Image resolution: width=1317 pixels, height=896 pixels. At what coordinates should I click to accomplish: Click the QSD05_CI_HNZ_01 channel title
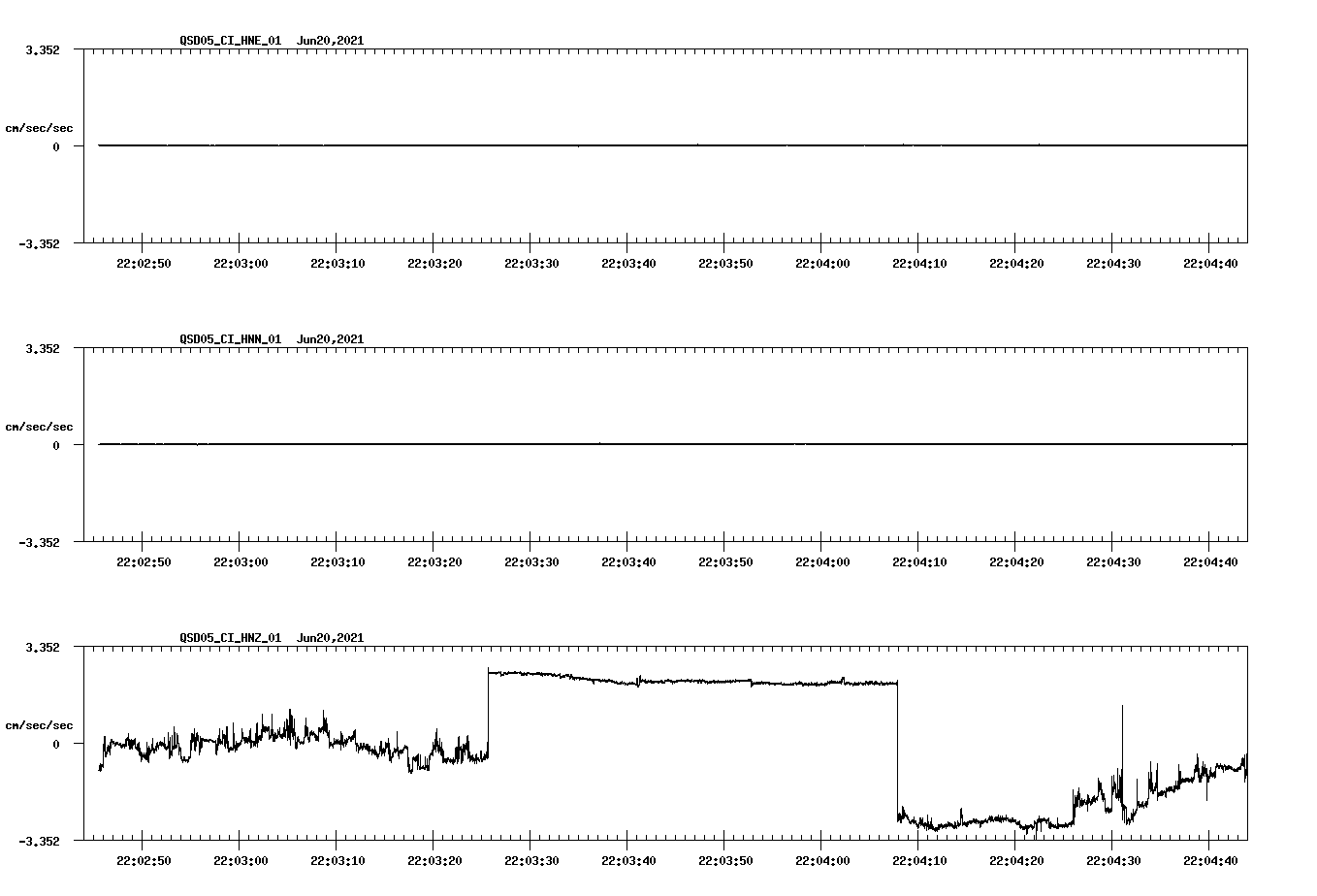(x=231, y=638)
